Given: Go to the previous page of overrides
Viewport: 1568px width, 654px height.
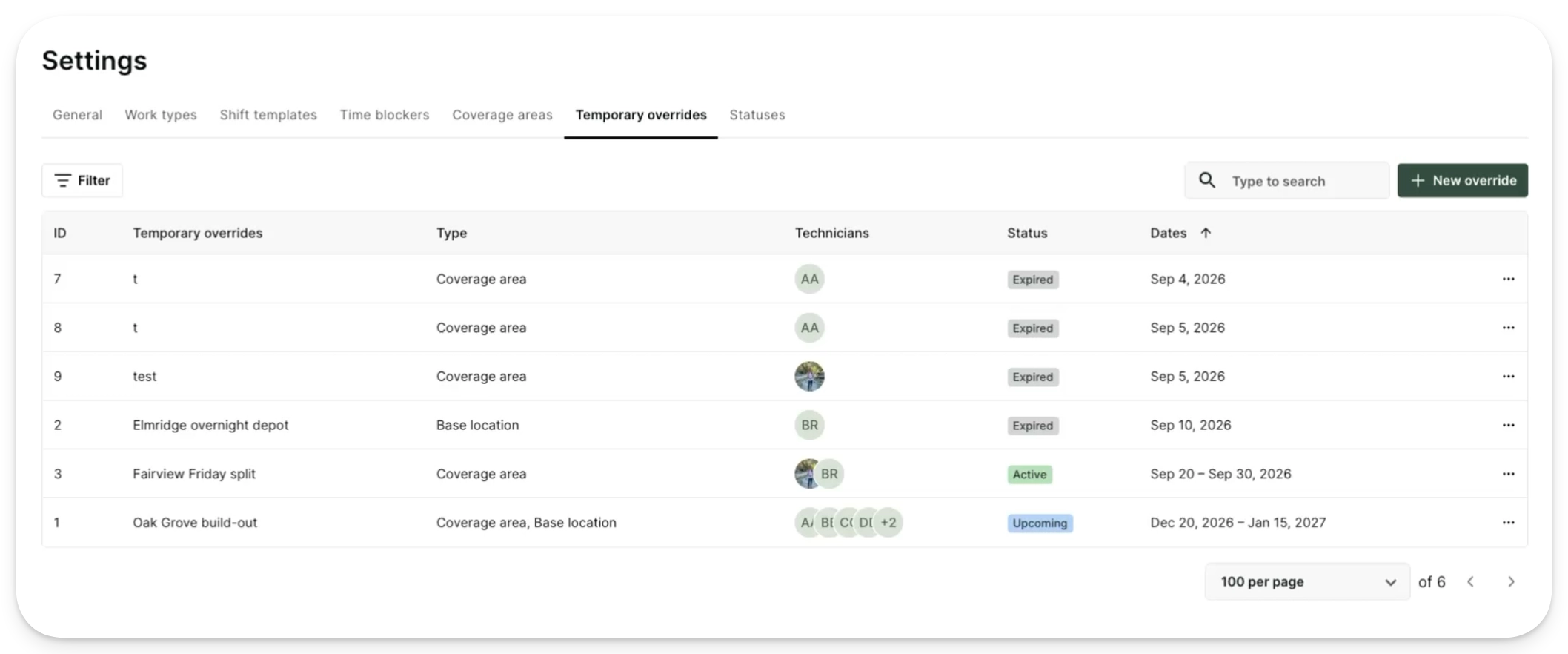Looking at the screenshot, I should click(1471, 582).
